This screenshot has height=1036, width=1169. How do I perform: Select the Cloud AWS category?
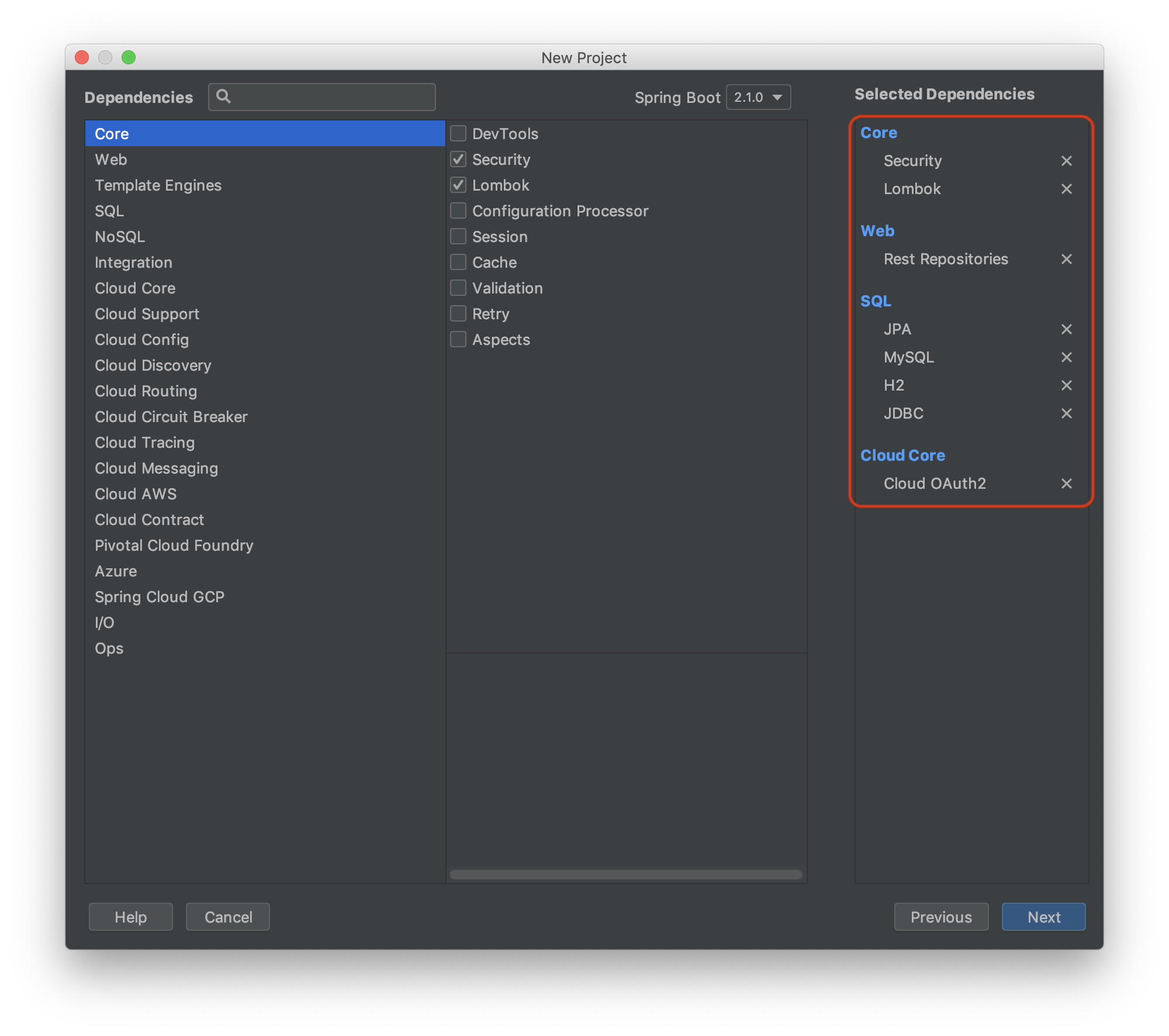tap(265, 494)
